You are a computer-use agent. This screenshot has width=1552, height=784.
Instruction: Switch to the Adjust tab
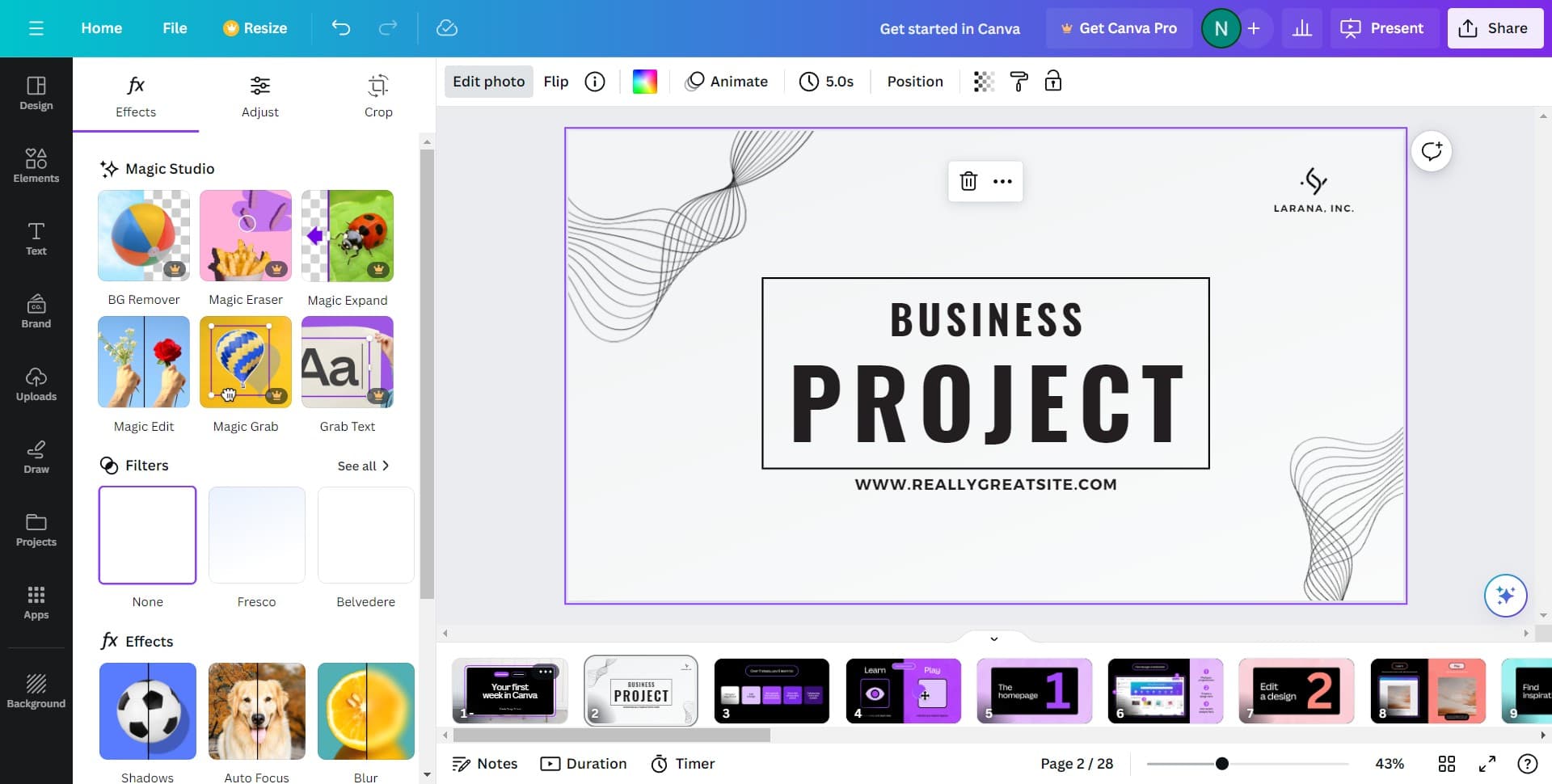[259, 95]
